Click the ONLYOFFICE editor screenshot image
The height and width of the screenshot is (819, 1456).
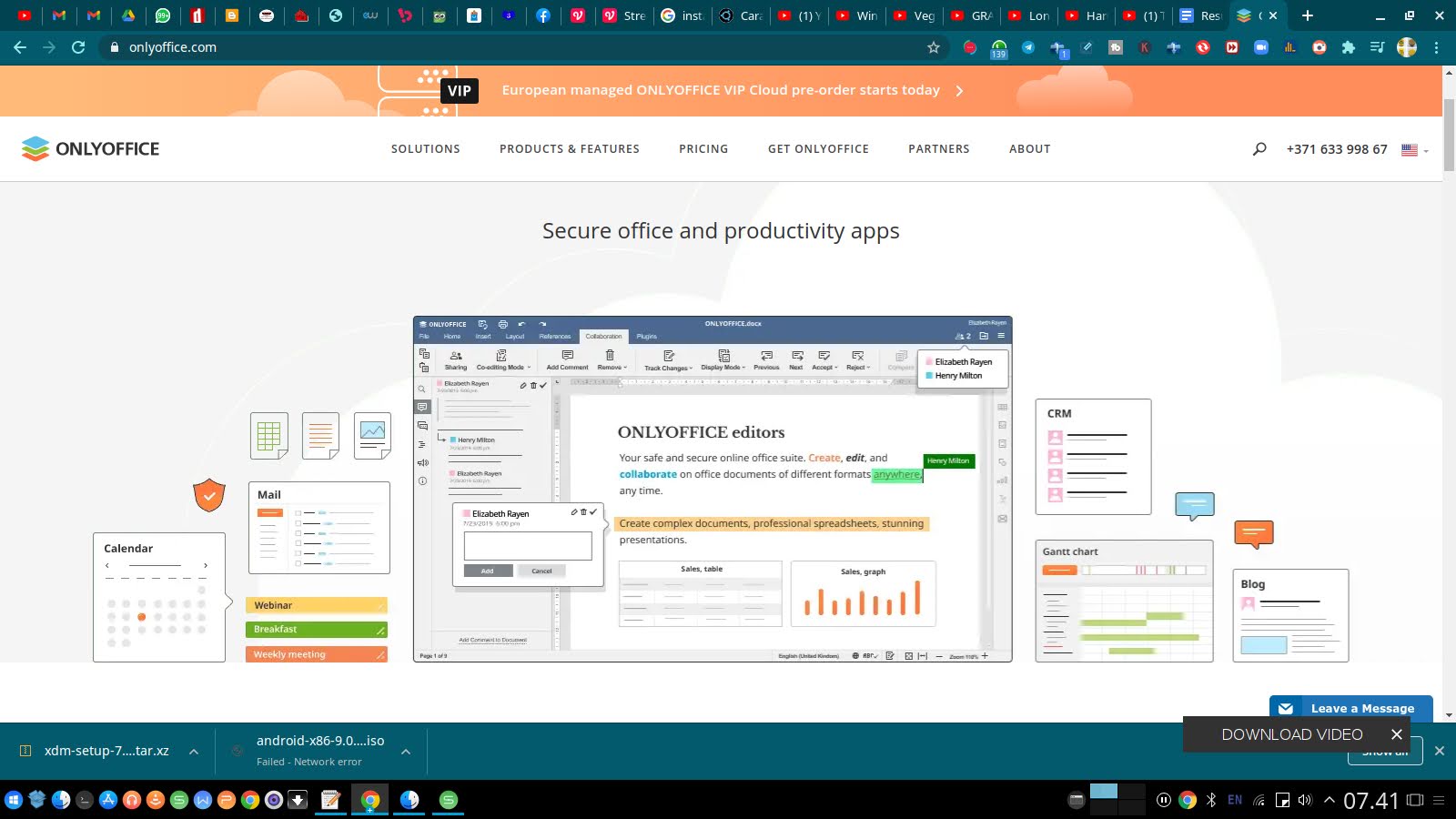(713, 489)
